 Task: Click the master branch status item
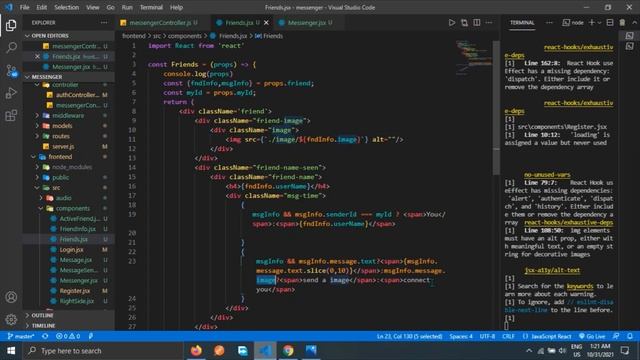21,336
